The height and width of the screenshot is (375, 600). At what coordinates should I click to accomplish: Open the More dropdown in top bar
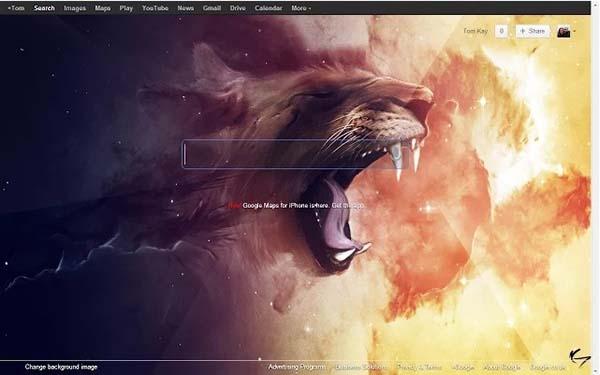[301, 8]
